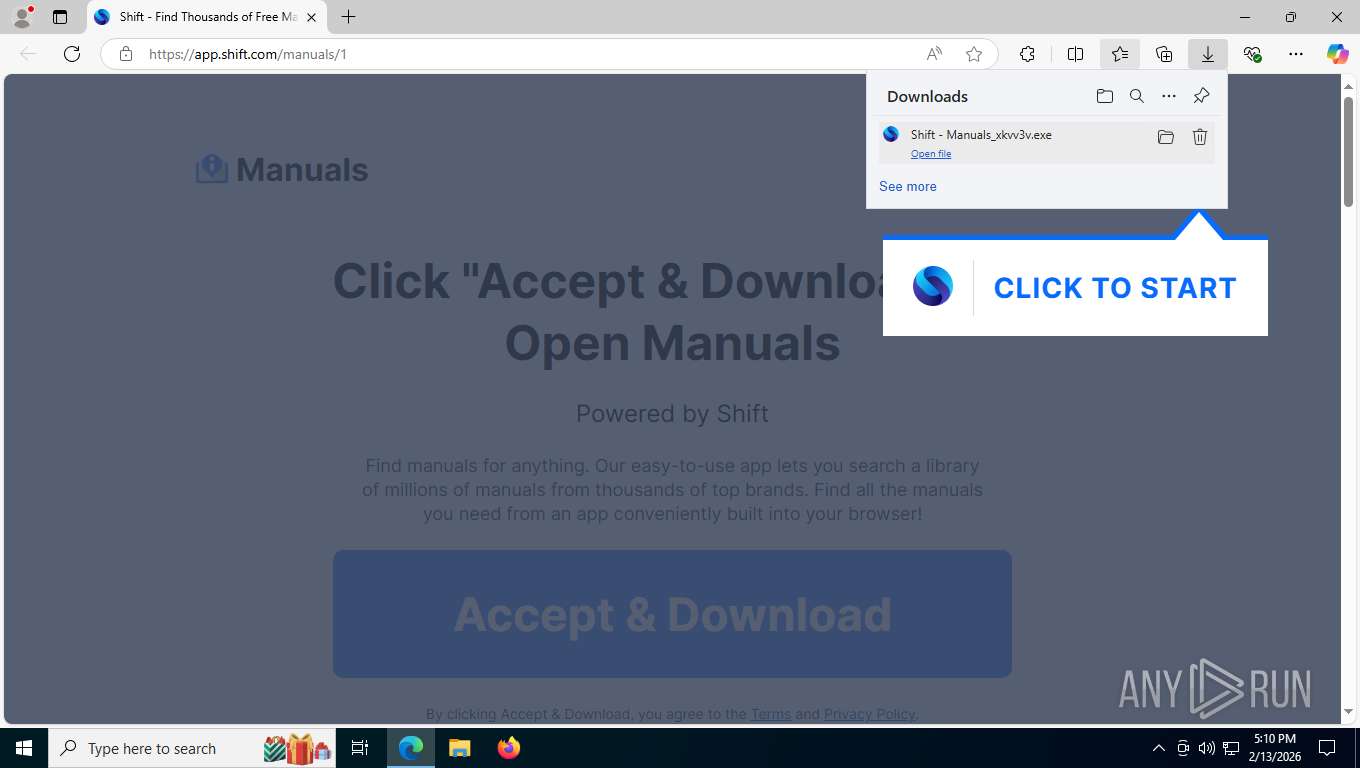
Task: Open Settings and more menu
Action: pyautogui.click(x=1296, y=54)
